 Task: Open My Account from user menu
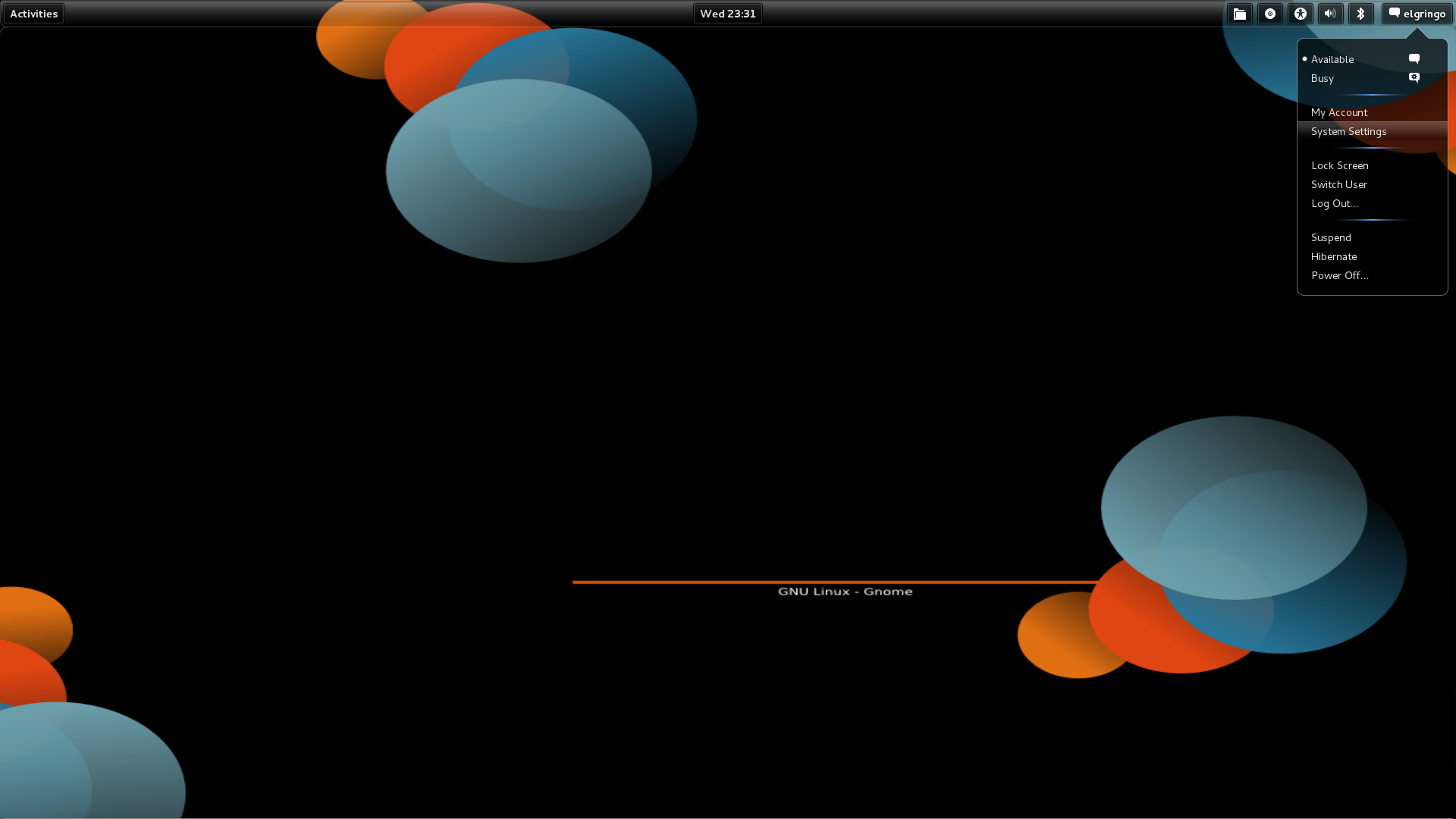coord(1372,112)
